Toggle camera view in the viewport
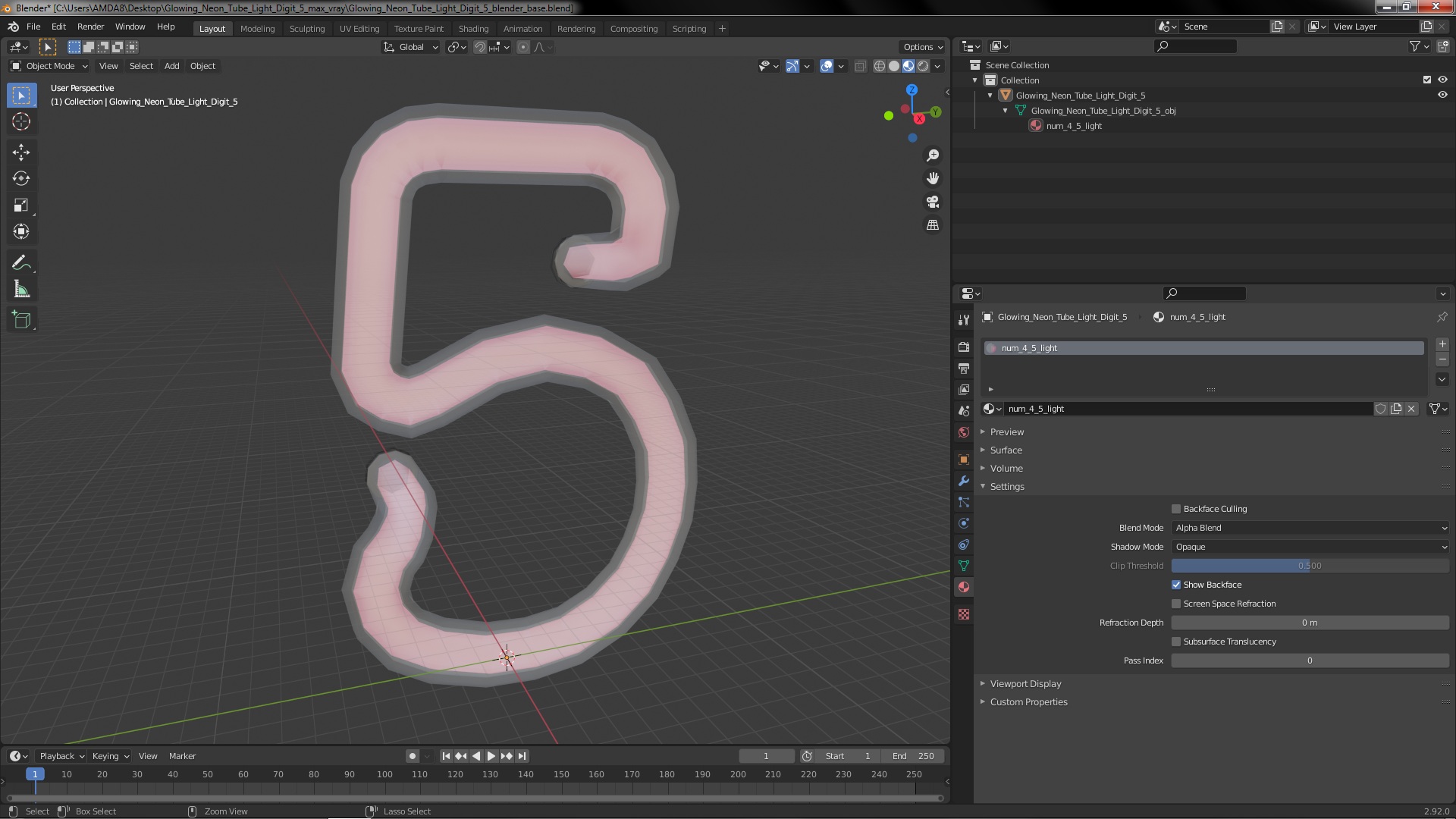The height and width of the screenshot is (819, 1456). (933, 202)
